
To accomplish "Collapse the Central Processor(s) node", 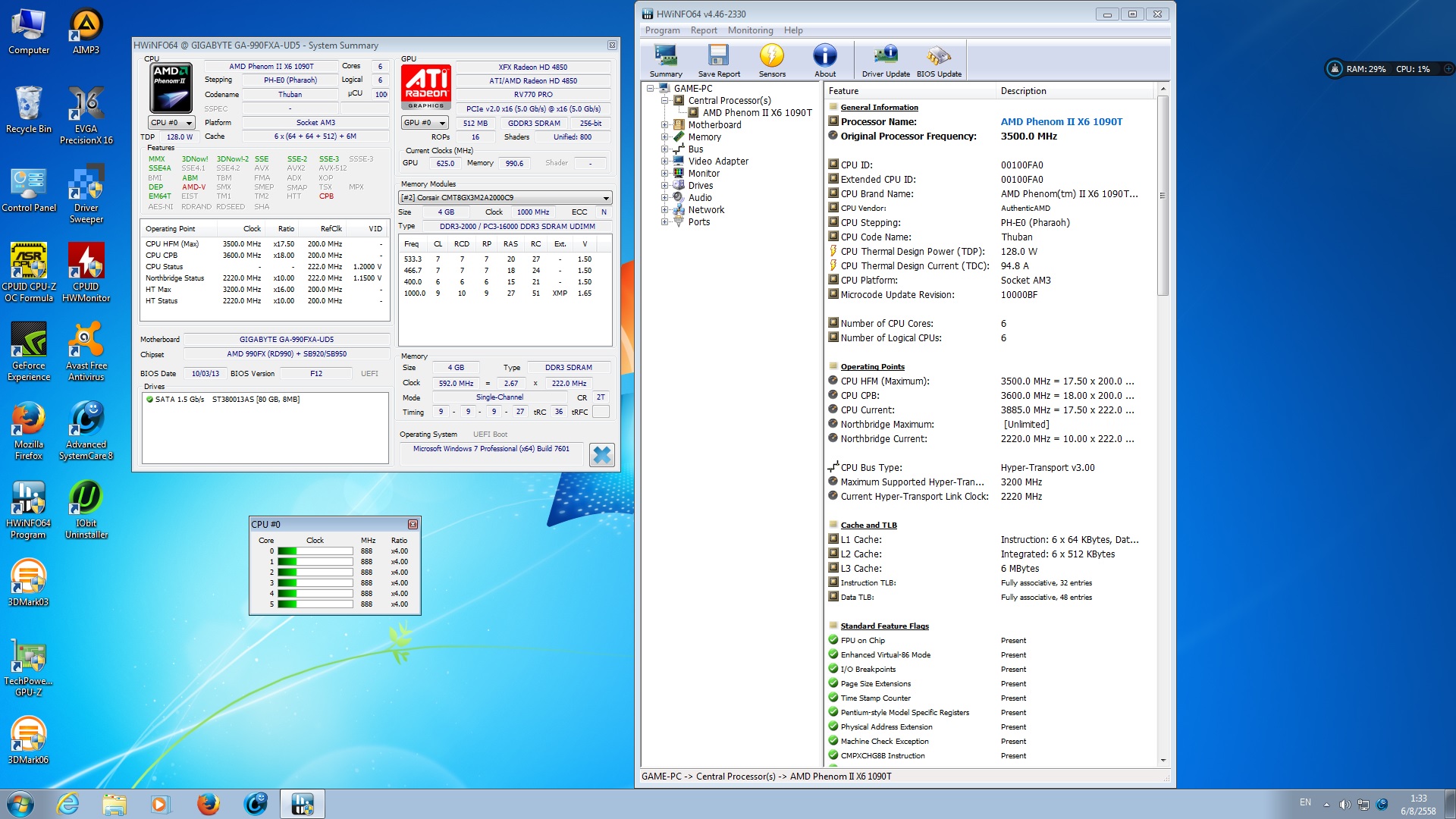I will pyautogui.click(x=664, y=101).
